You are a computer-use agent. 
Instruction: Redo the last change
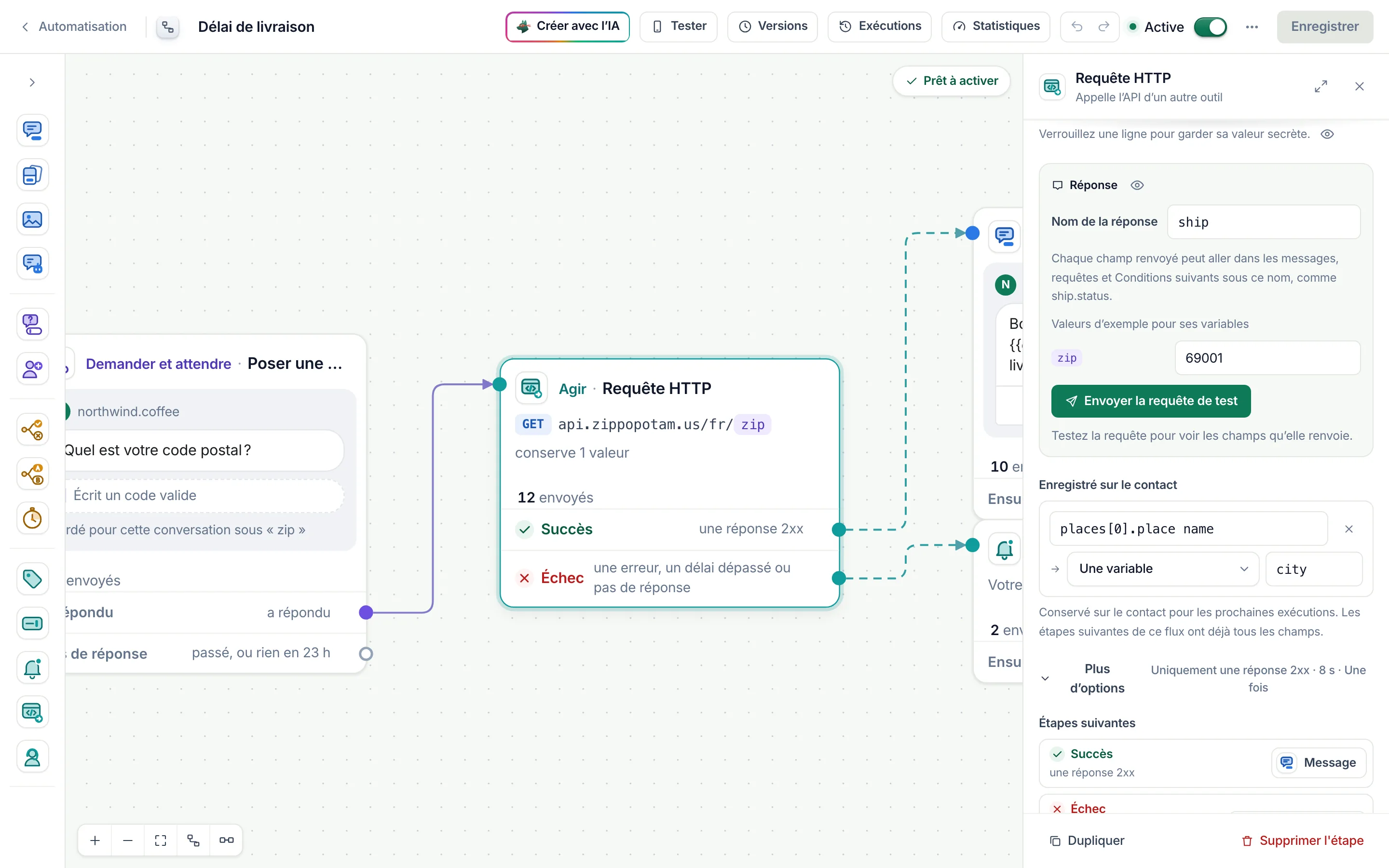(x=1104, y=27)
